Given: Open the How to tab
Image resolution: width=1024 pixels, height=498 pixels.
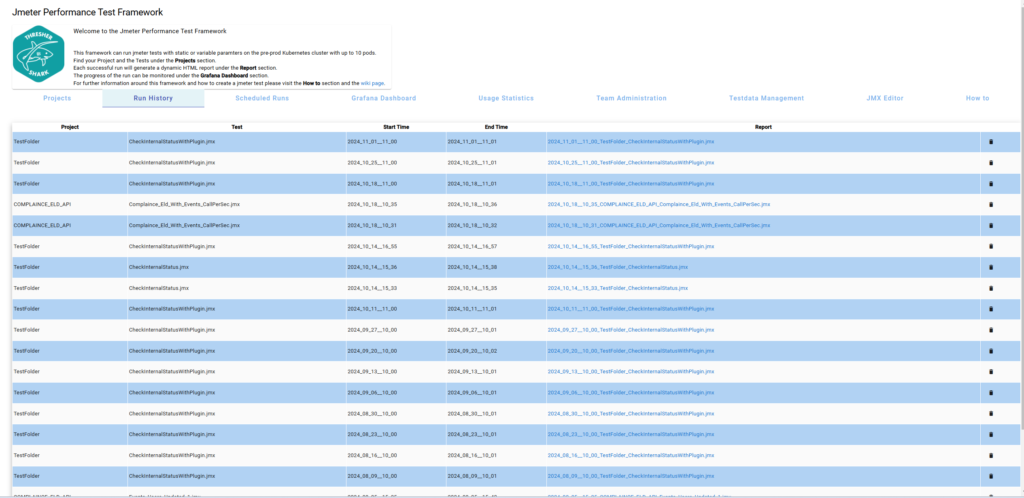Looking at the screenshot, I should pyautogui.click(x=978, y=99).
